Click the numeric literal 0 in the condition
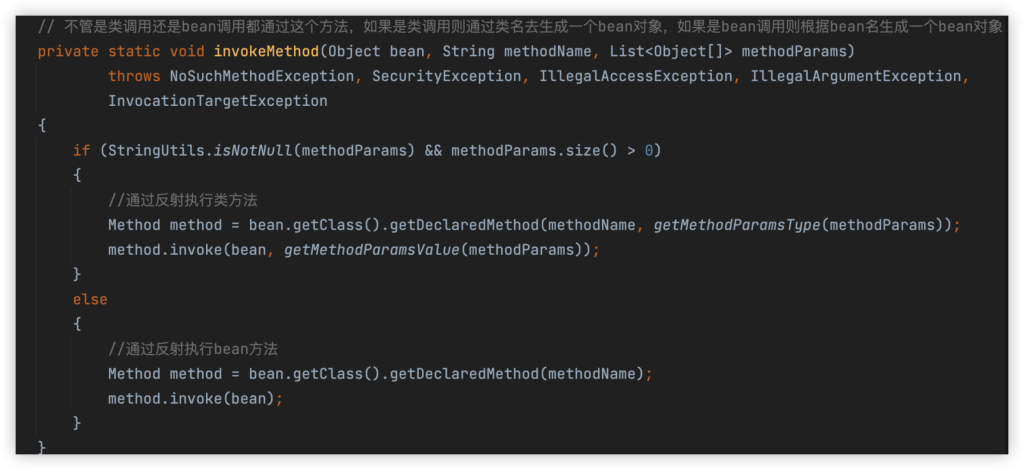 tap(649, 151)
